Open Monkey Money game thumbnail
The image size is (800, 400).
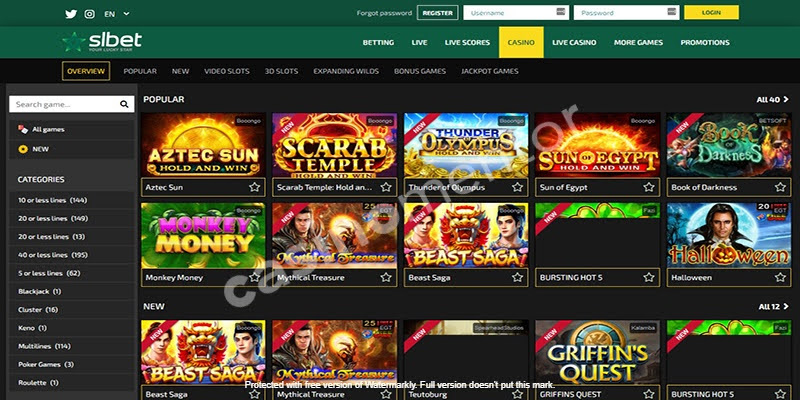point(203,235)
